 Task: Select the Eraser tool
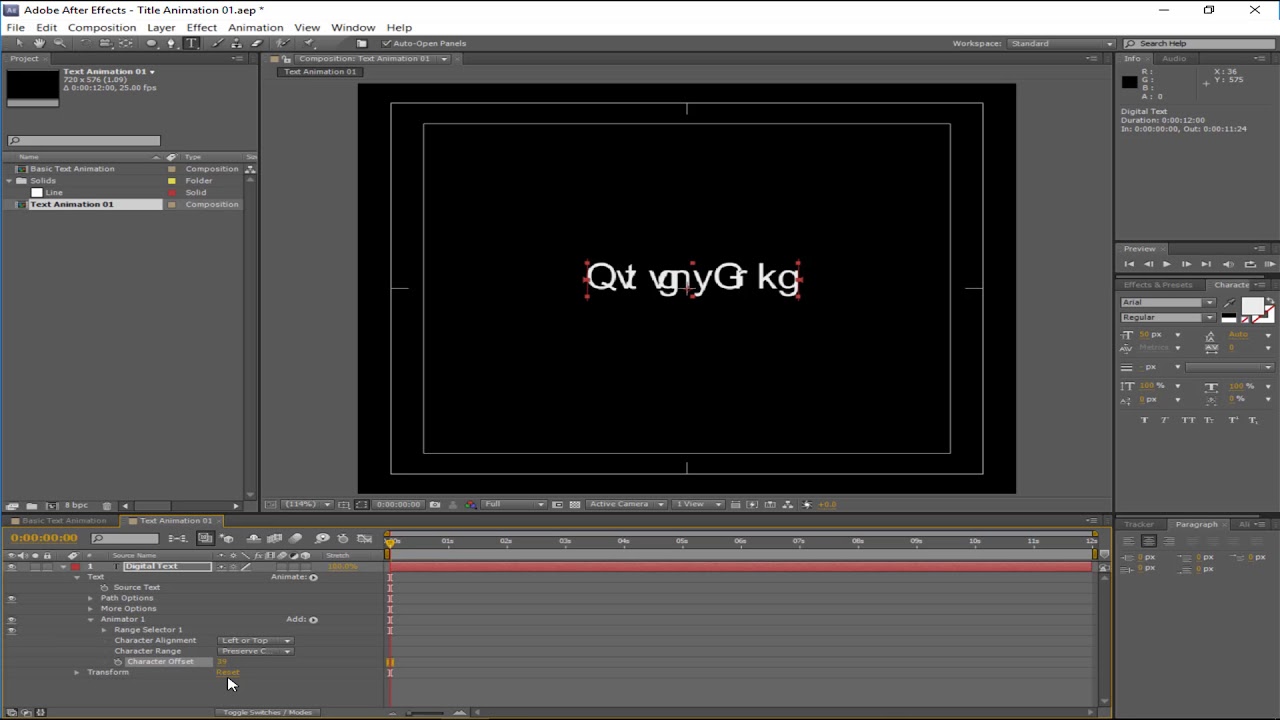256,43
